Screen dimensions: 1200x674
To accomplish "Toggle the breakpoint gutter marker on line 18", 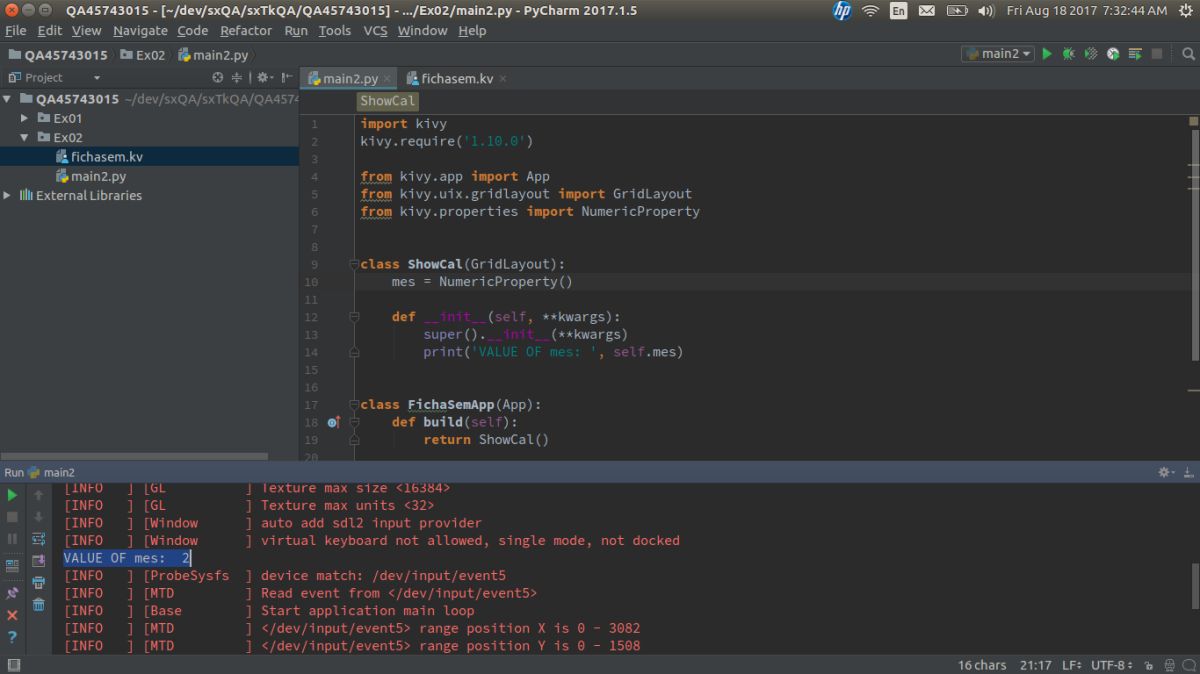I will (334, 422).
